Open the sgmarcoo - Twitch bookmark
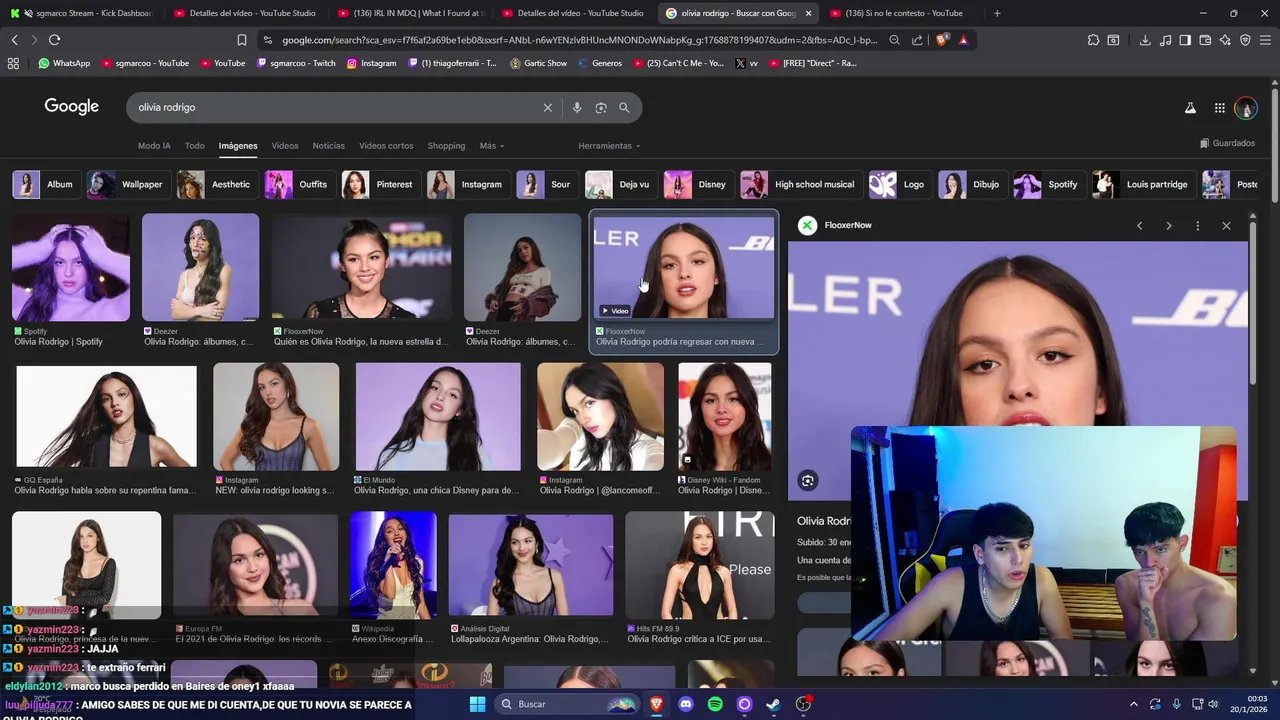 296,63
